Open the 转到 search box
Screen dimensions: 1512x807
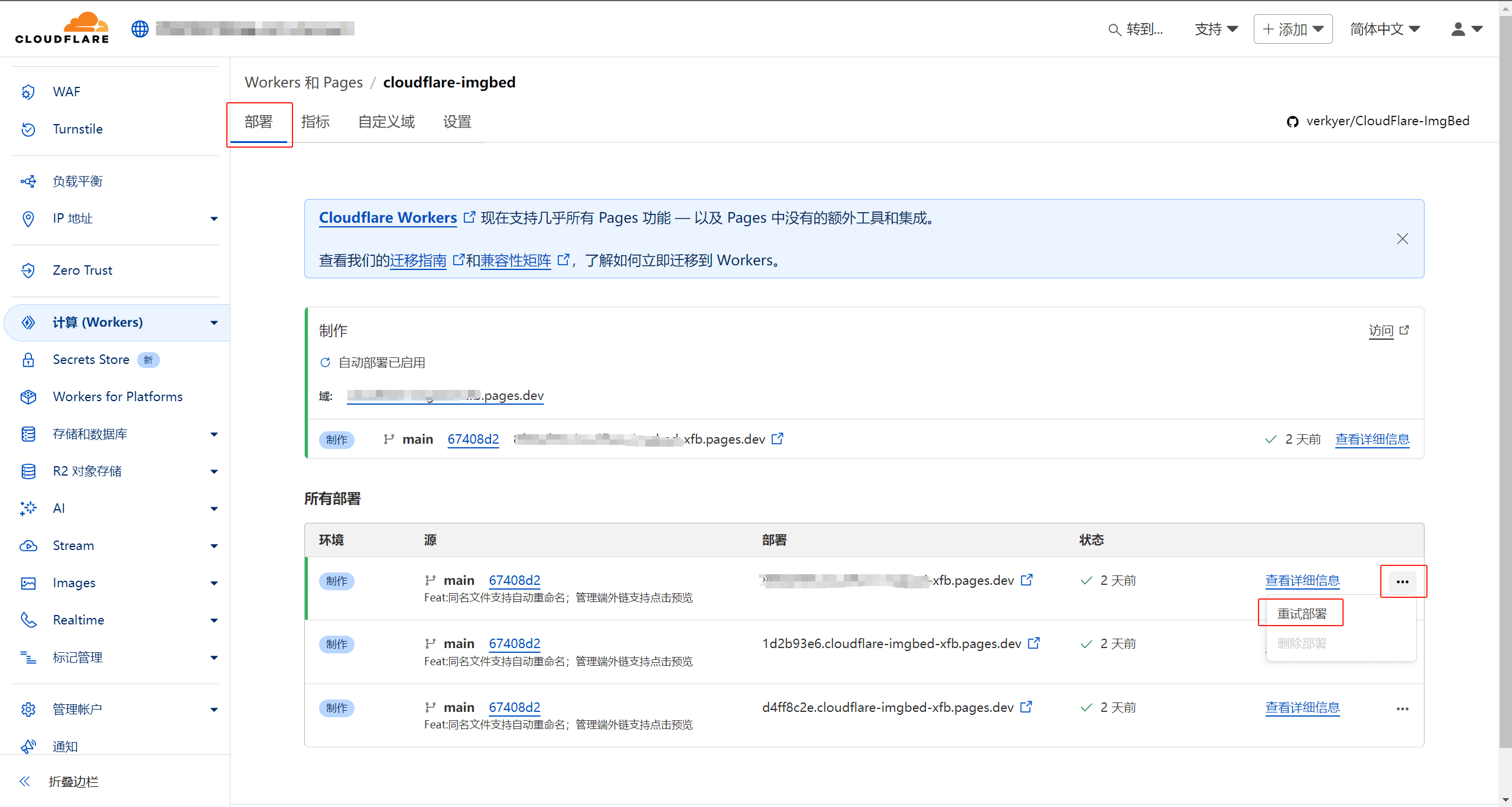click(1136, 28)
